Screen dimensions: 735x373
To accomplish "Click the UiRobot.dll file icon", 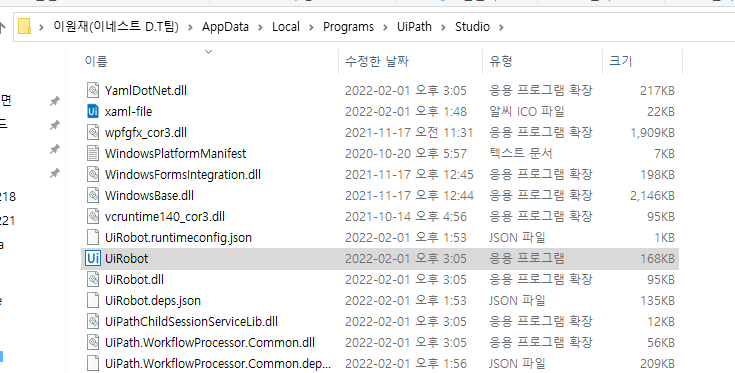I will click(x=93, y=280).
